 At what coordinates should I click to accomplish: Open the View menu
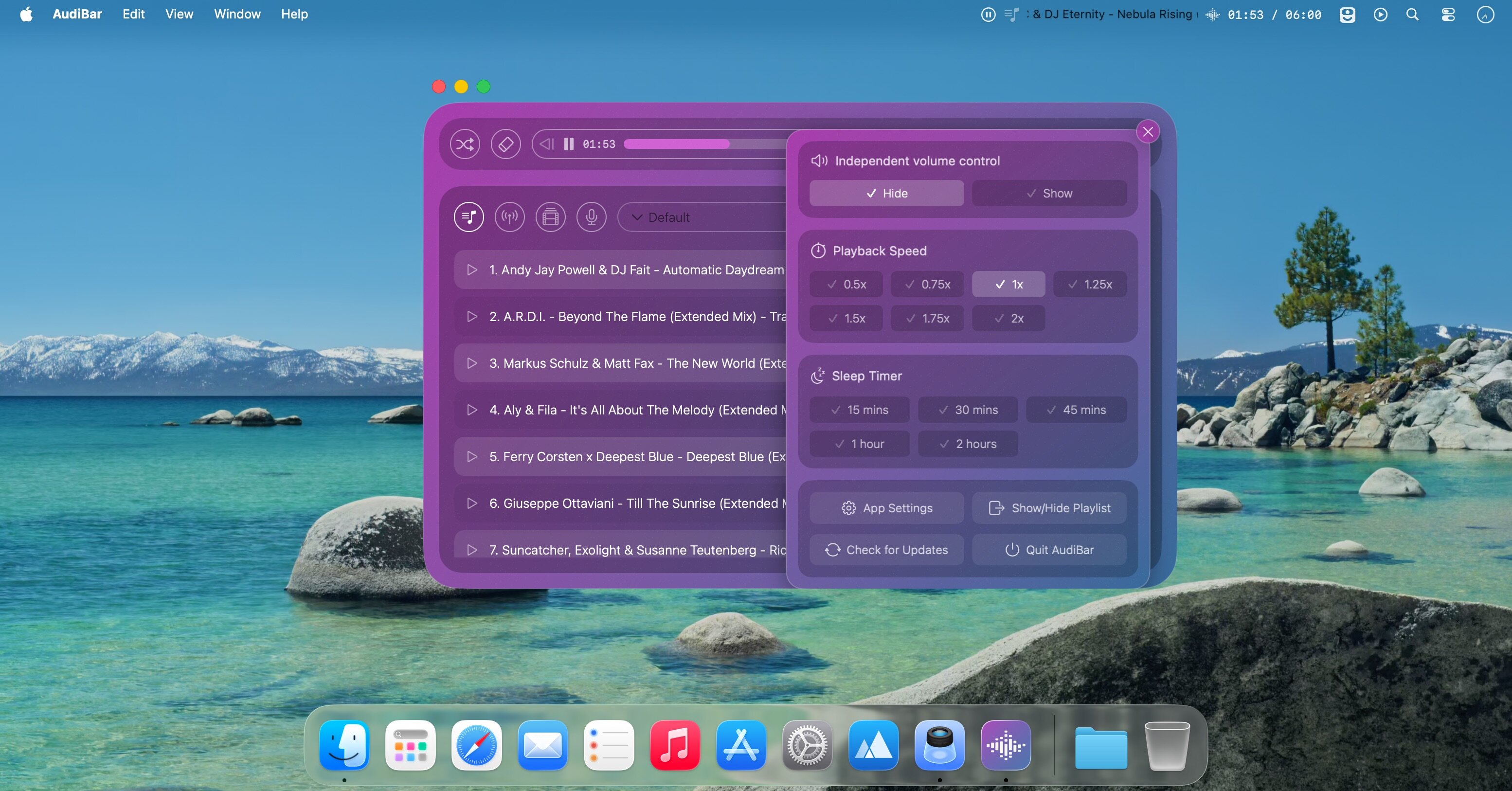point(179,14)
